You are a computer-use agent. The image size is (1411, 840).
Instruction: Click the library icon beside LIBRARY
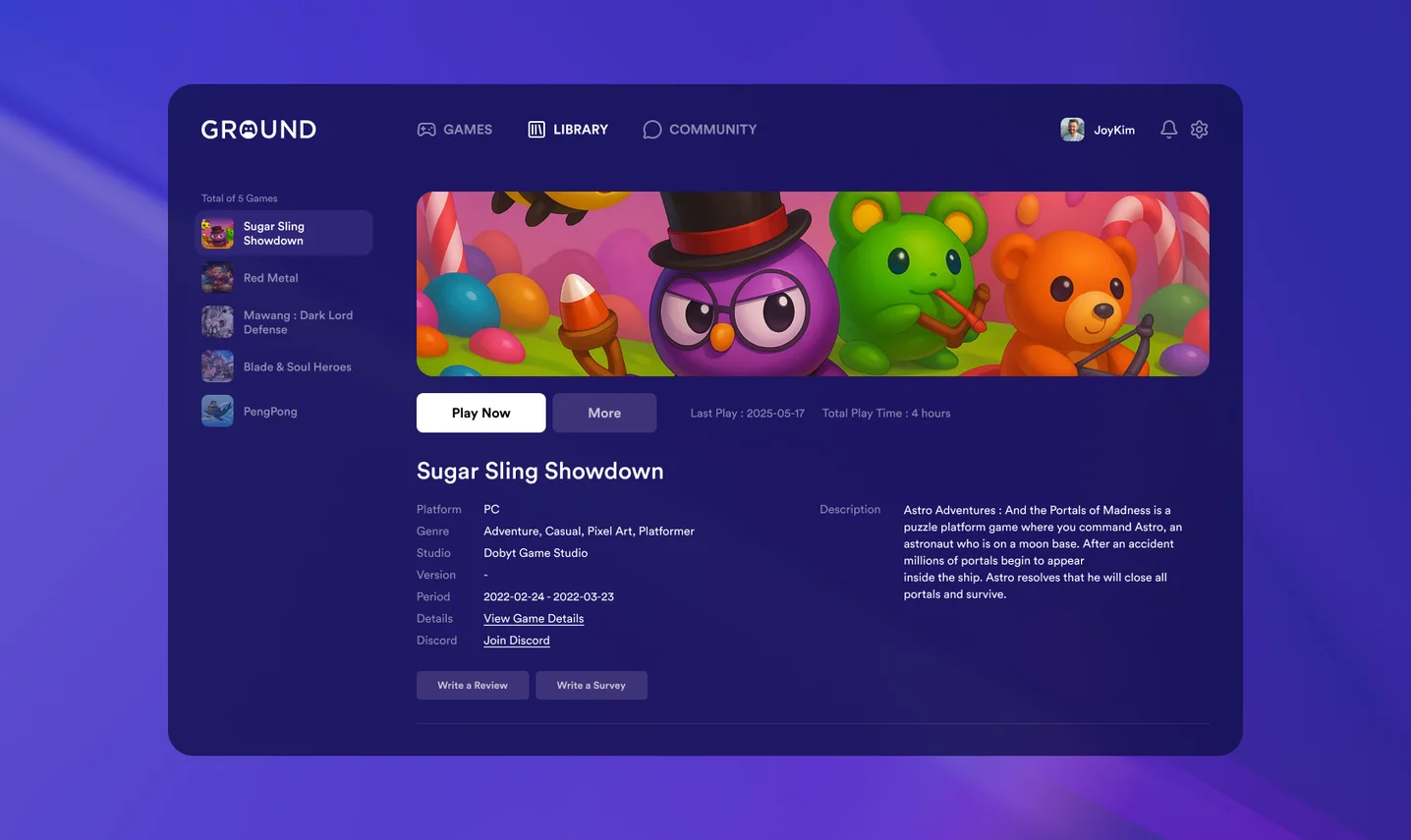(x=536, y=130)
